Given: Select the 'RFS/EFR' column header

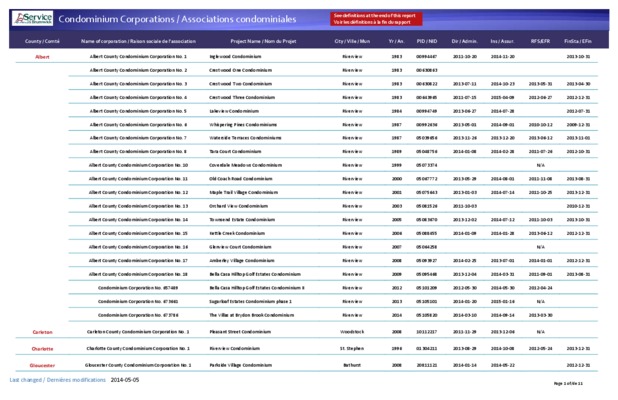Looking at the screenshot, I should pyautogui.click(x=540, y=41).
